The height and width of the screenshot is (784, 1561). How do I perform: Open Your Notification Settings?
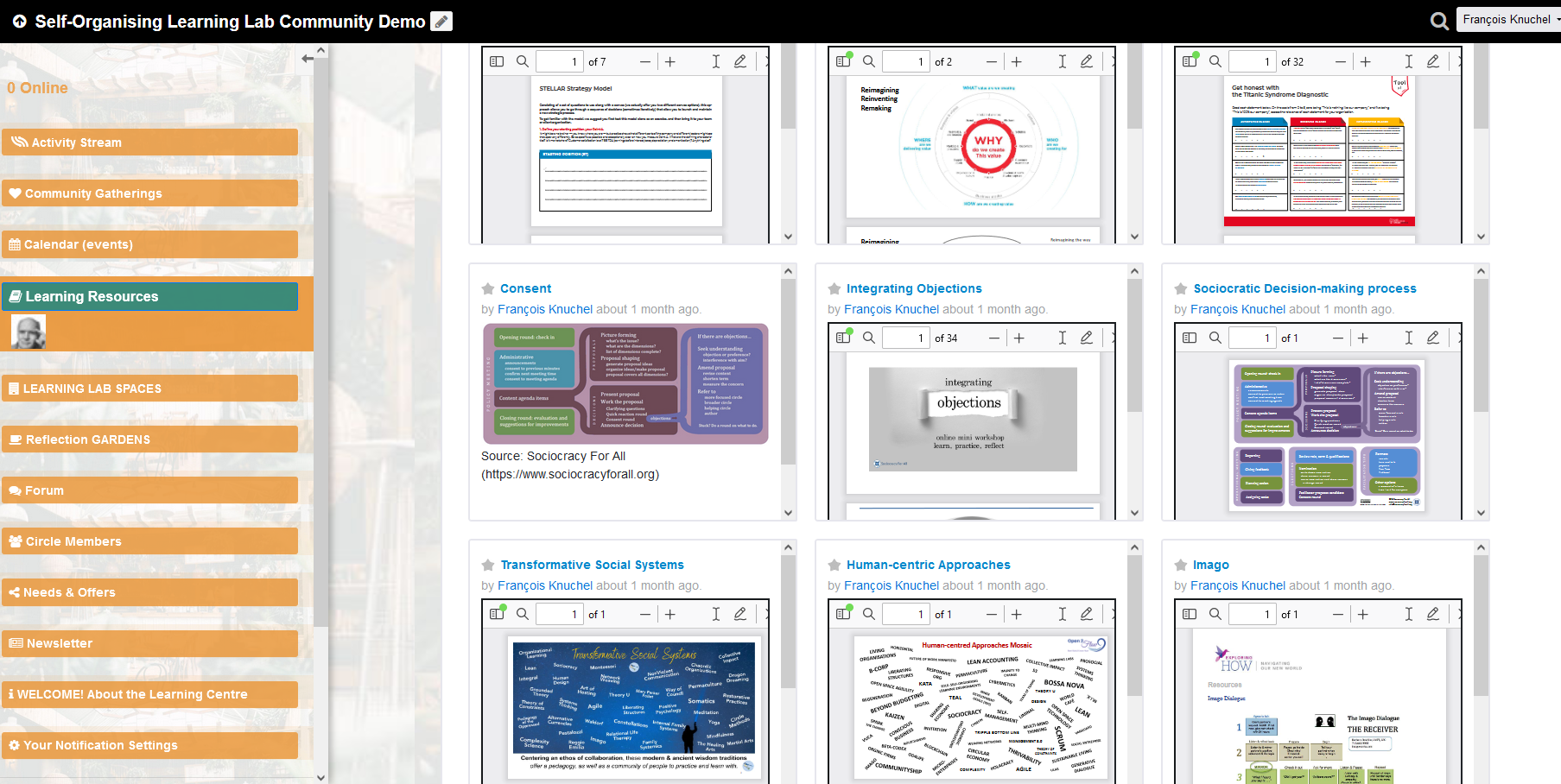150,745
